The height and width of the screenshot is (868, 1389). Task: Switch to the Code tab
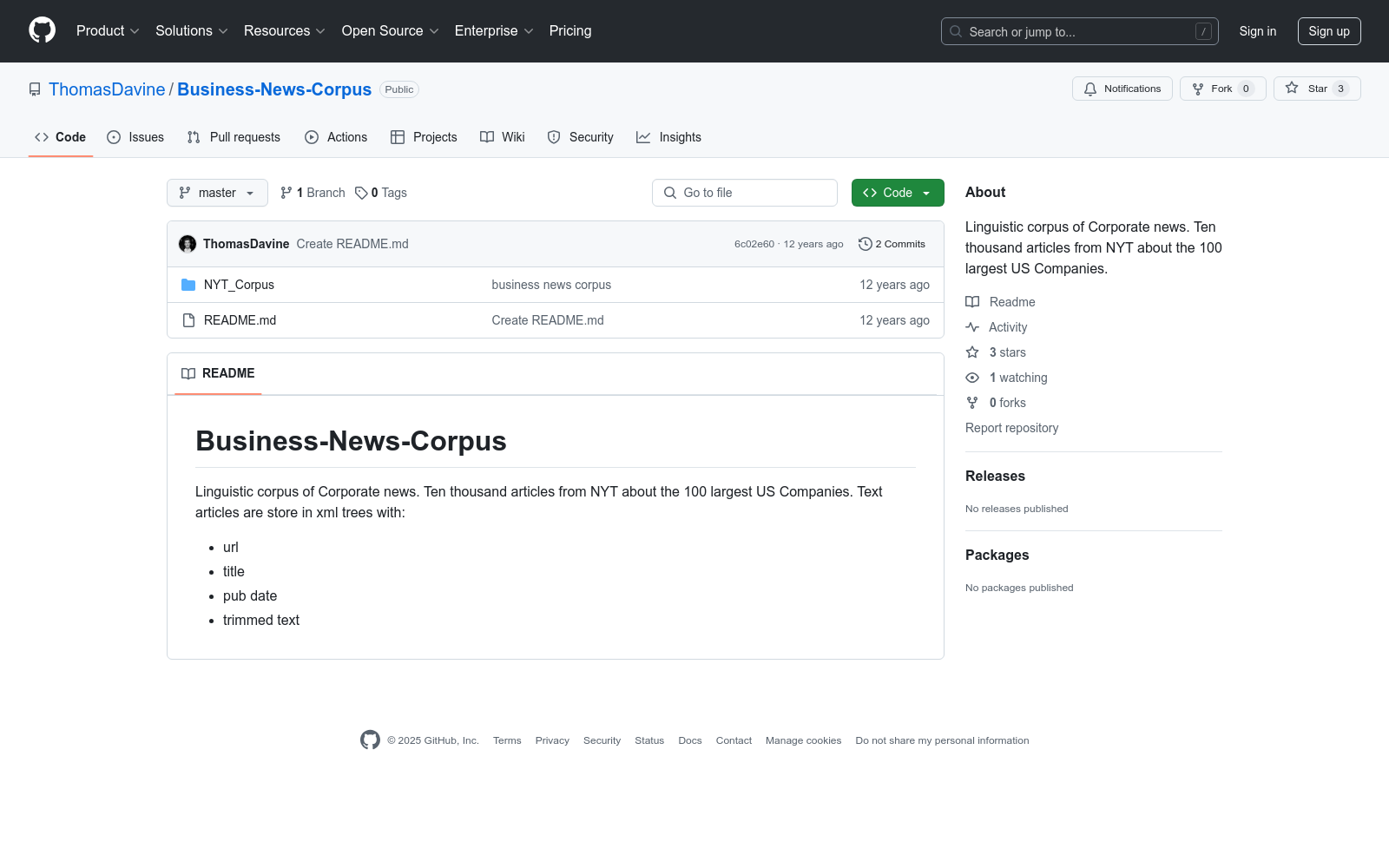(61, 137)
